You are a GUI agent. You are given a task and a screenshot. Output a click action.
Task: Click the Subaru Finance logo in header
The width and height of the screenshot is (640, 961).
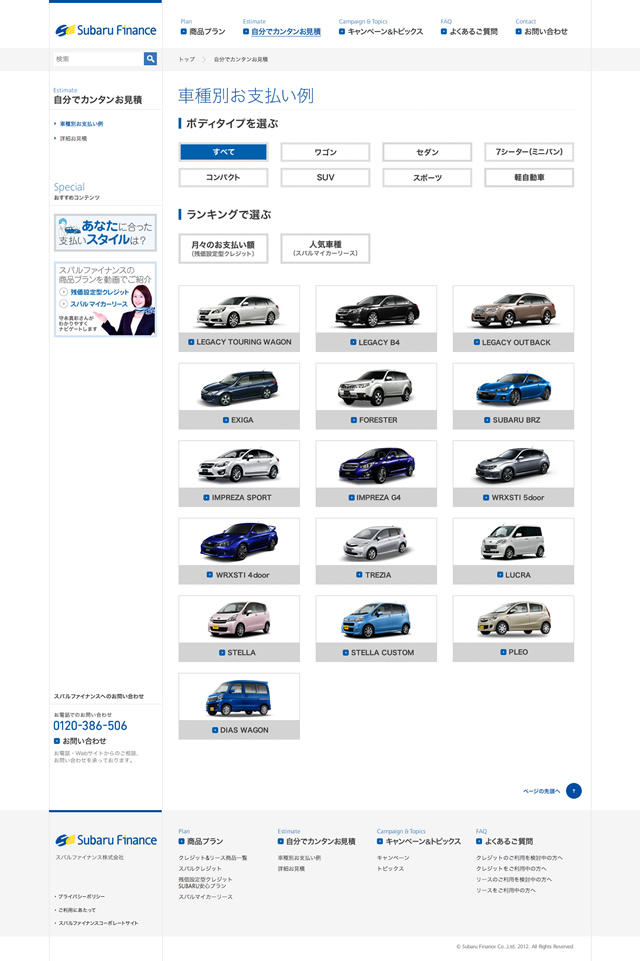pos(106,30)
